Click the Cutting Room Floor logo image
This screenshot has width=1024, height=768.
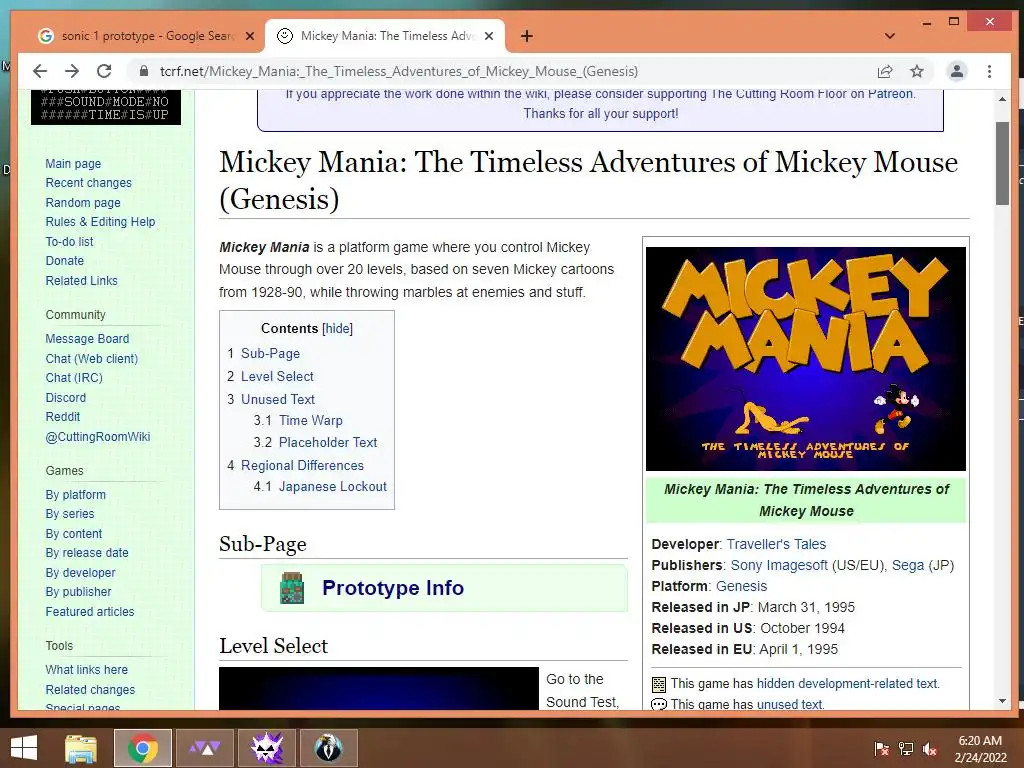pos(106,107)
